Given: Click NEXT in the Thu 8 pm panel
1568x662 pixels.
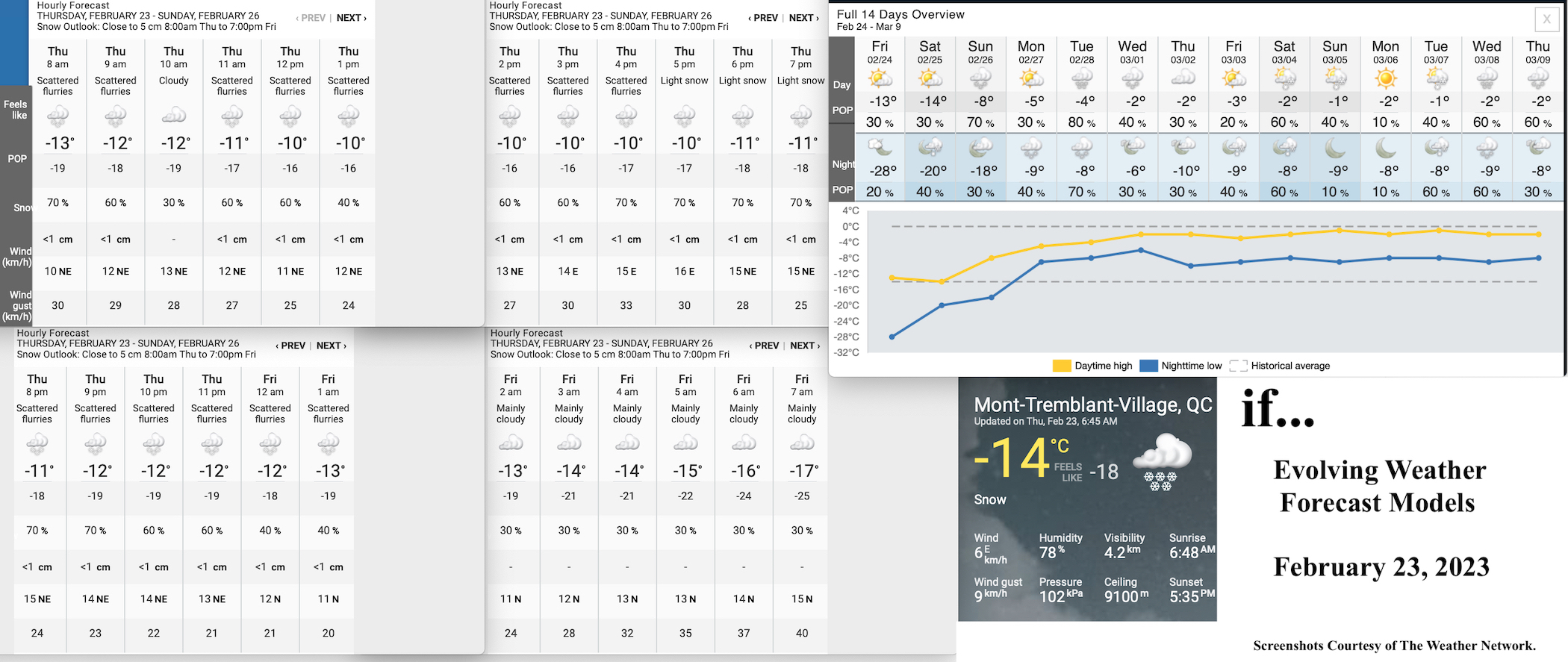Looking at the screenshot, I should (x=331, y=346).
